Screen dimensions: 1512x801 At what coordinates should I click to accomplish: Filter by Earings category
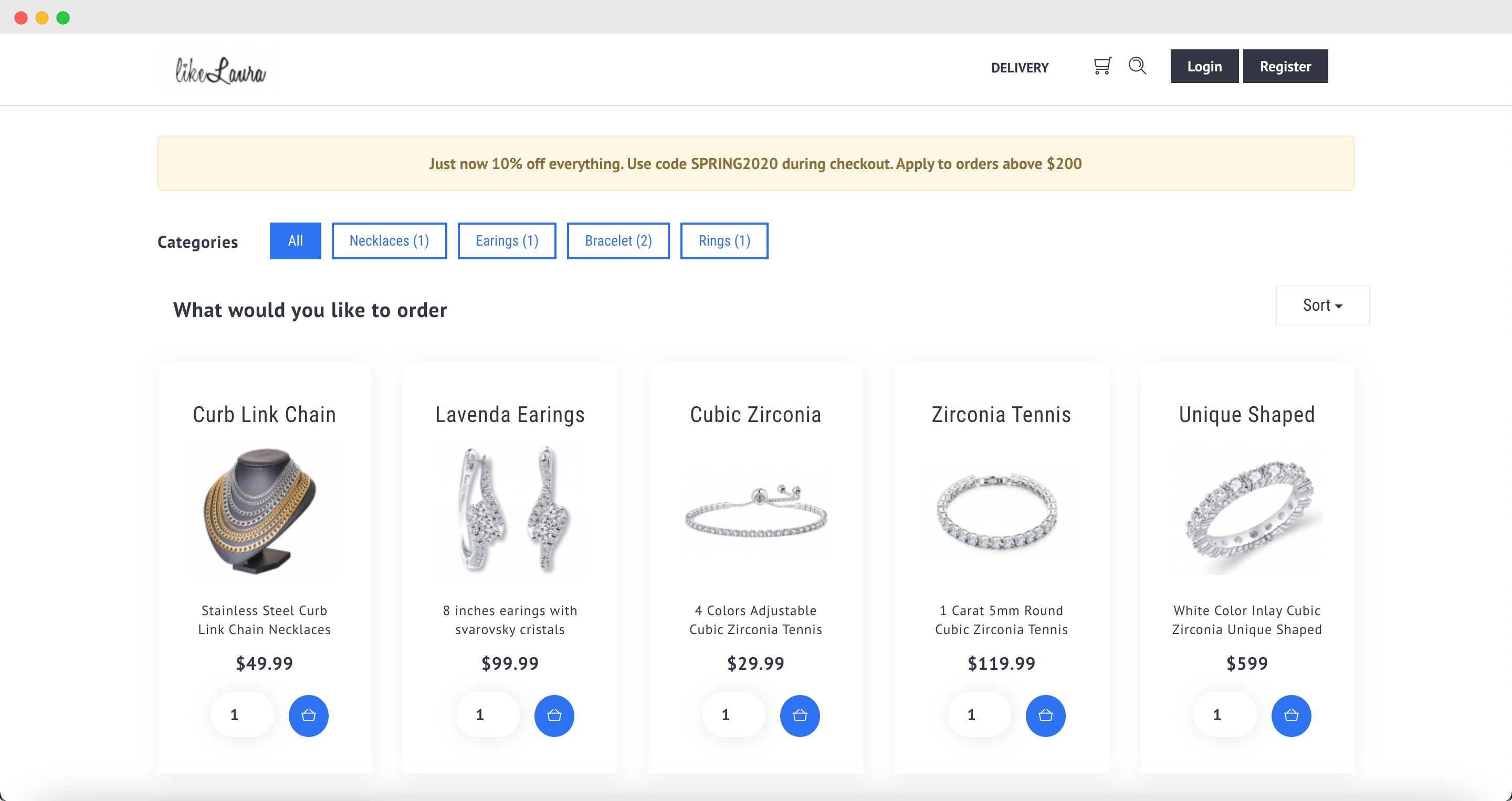[x=507, y=240]
